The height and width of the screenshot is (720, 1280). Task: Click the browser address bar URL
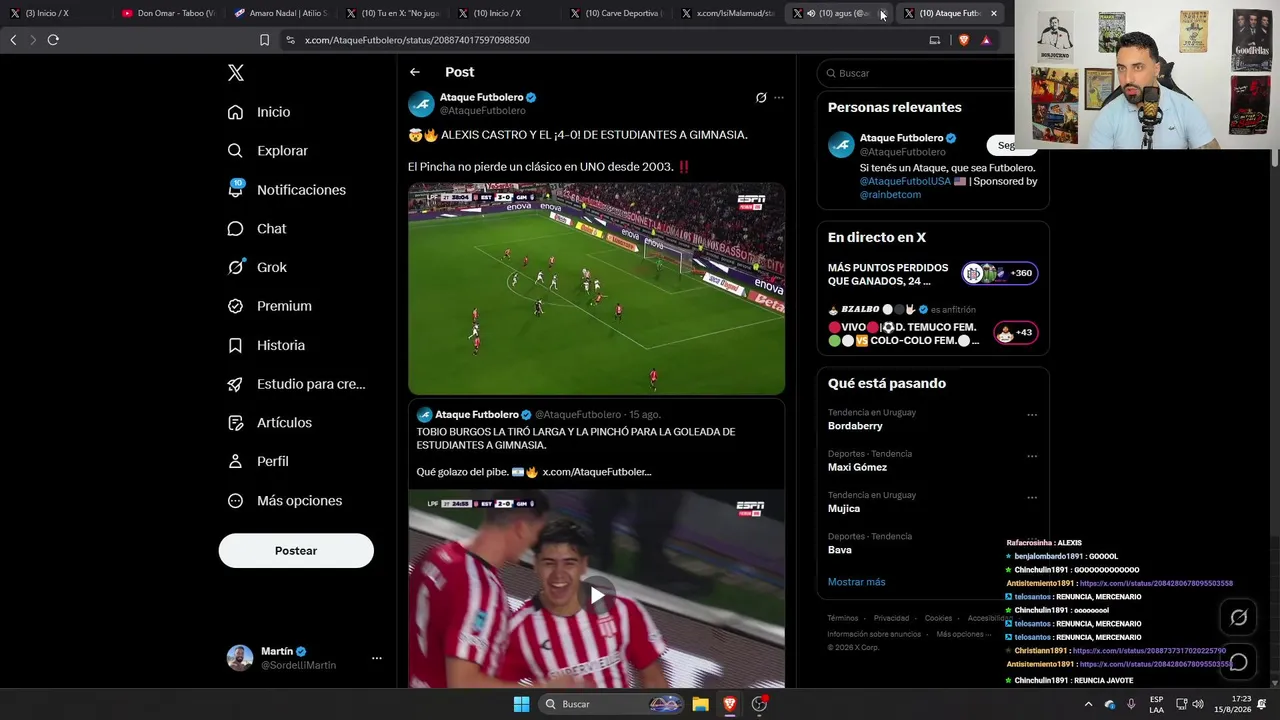(417, 40)
